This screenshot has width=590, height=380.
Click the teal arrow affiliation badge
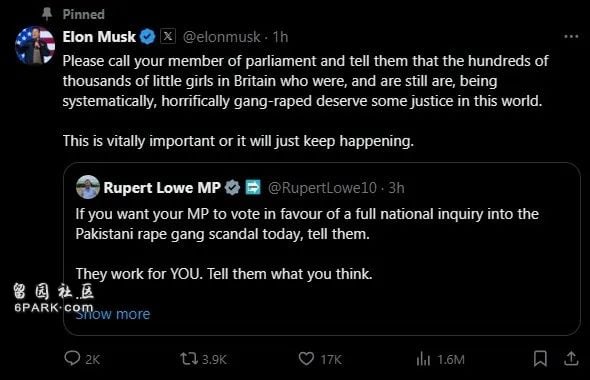[x=253, y=187]
